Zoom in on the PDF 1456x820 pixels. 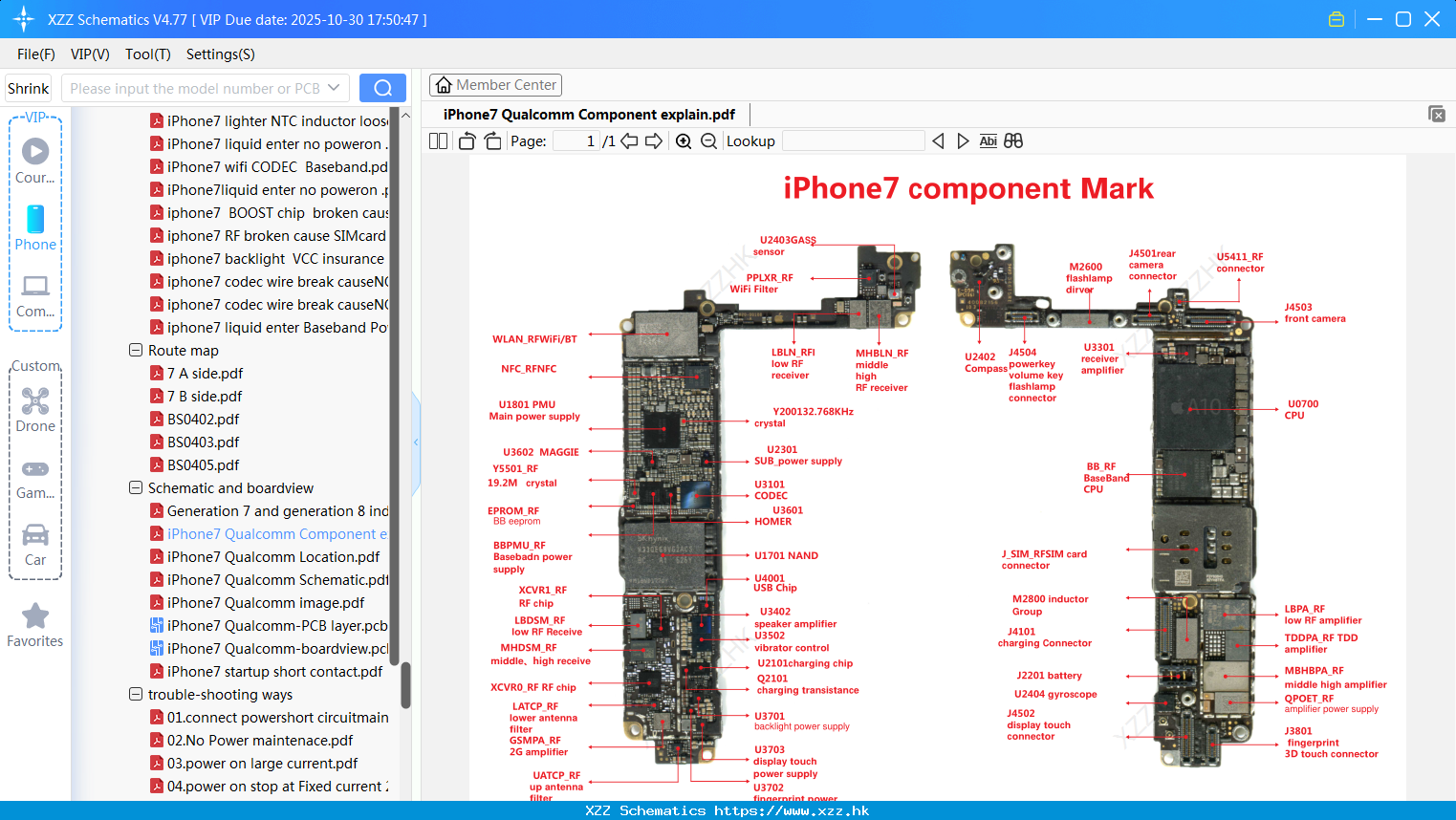[x=684, y=140]
